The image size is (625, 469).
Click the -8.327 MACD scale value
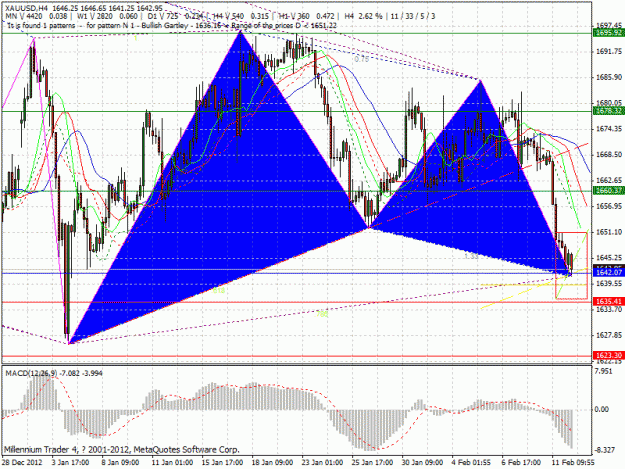pyautogui.click(x=604, y=450)
